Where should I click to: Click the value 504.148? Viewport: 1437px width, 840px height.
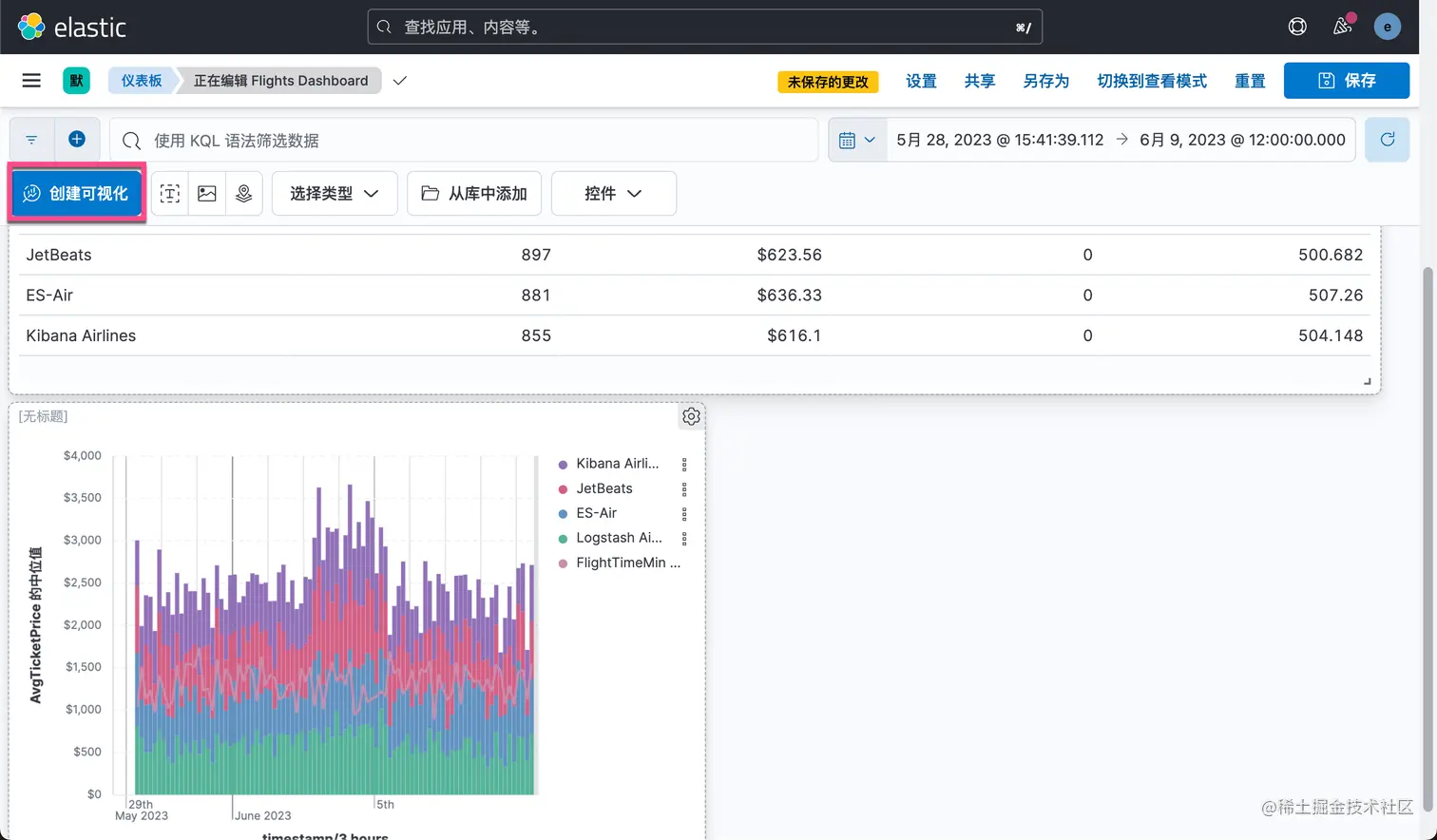(1331, 335)
